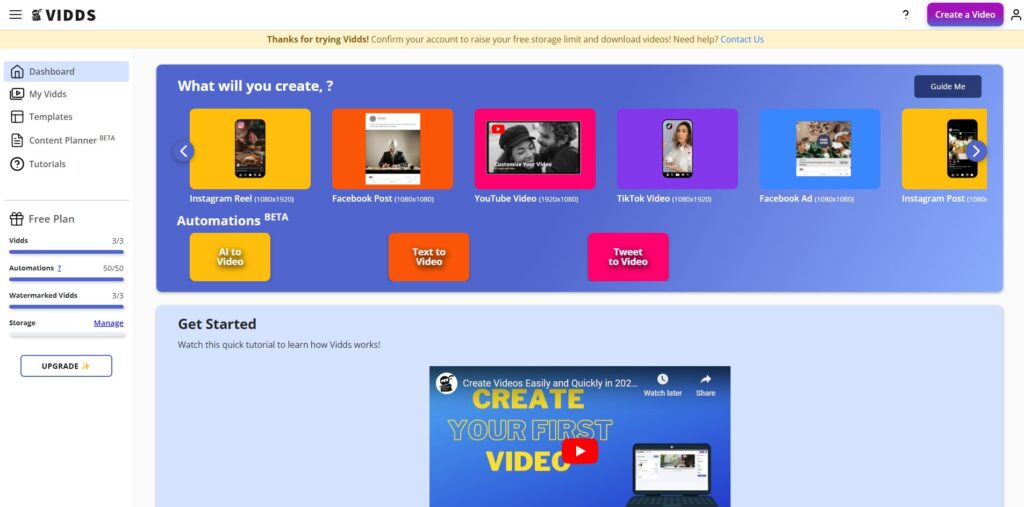Open the help question mark icon
Image resolution: width=1024 pixels, height=507 pixels.
[905, 15]
